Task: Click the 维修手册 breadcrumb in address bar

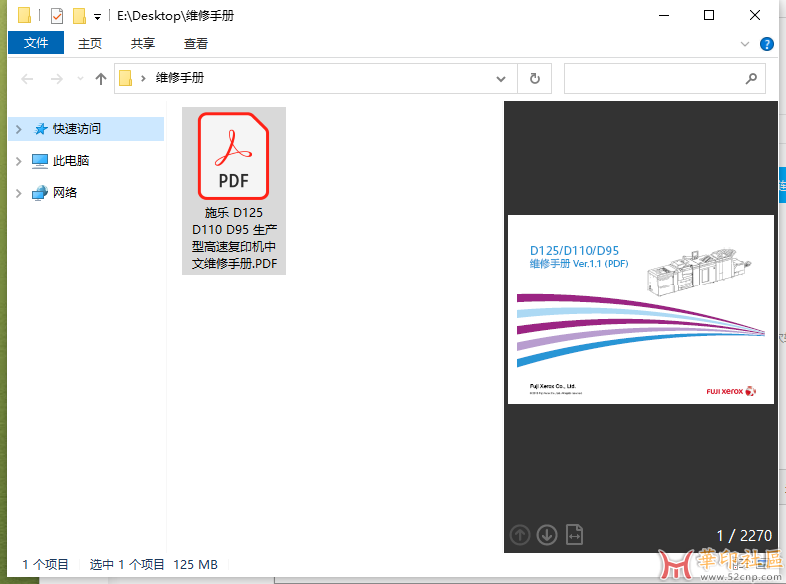Action: (x=179, y=78)
